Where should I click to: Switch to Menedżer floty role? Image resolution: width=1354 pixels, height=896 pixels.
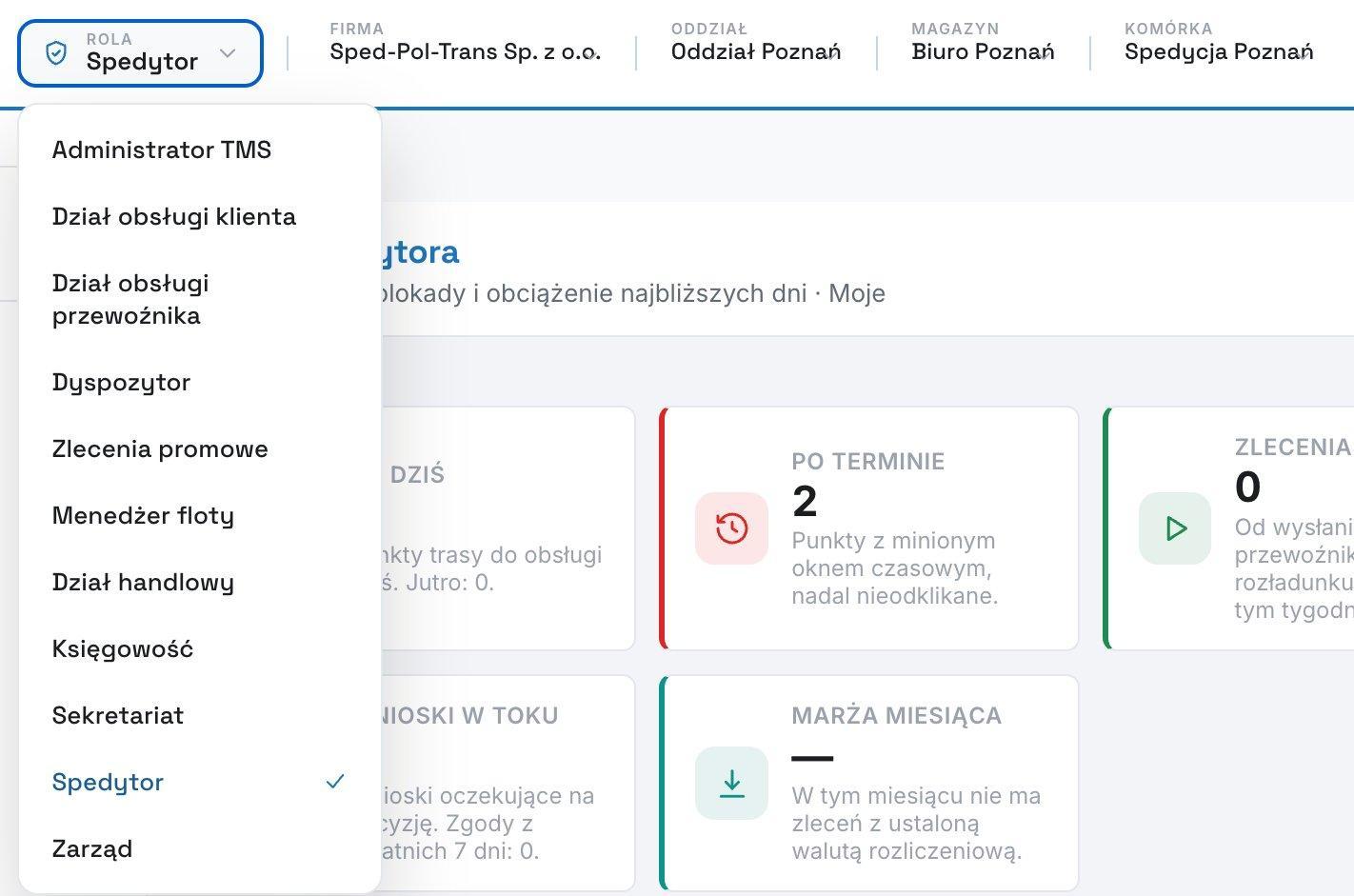[x=199, y=515]
